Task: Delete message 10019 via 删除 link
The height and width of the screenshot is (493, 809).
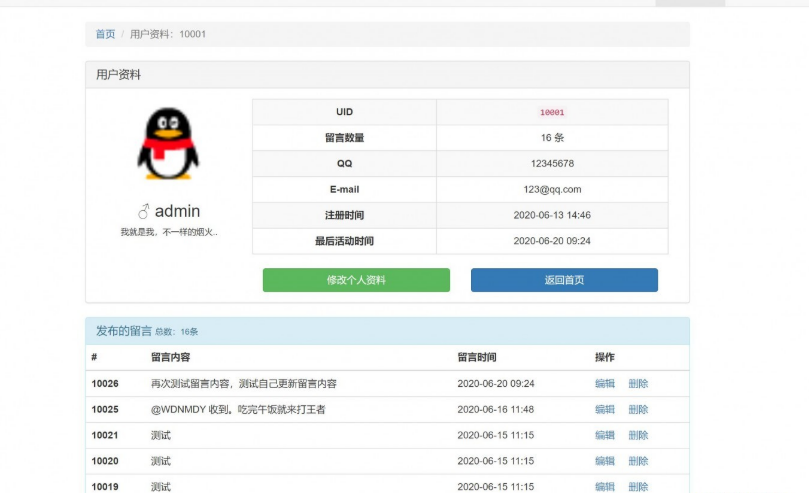Action: click(638, 487)
